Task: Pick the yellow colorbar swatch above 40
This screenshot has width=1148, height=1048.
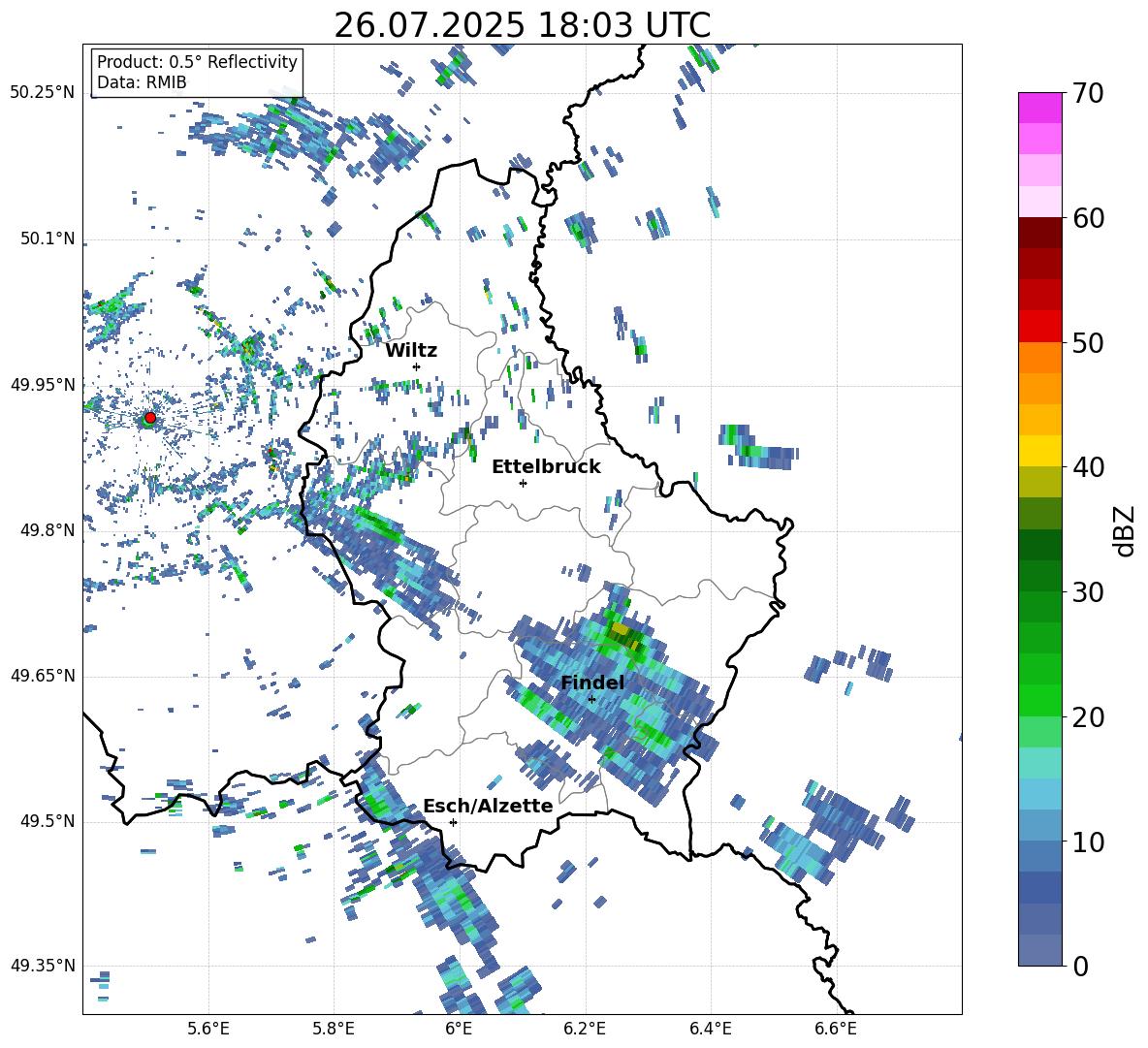Action: tap(1039, 451)
